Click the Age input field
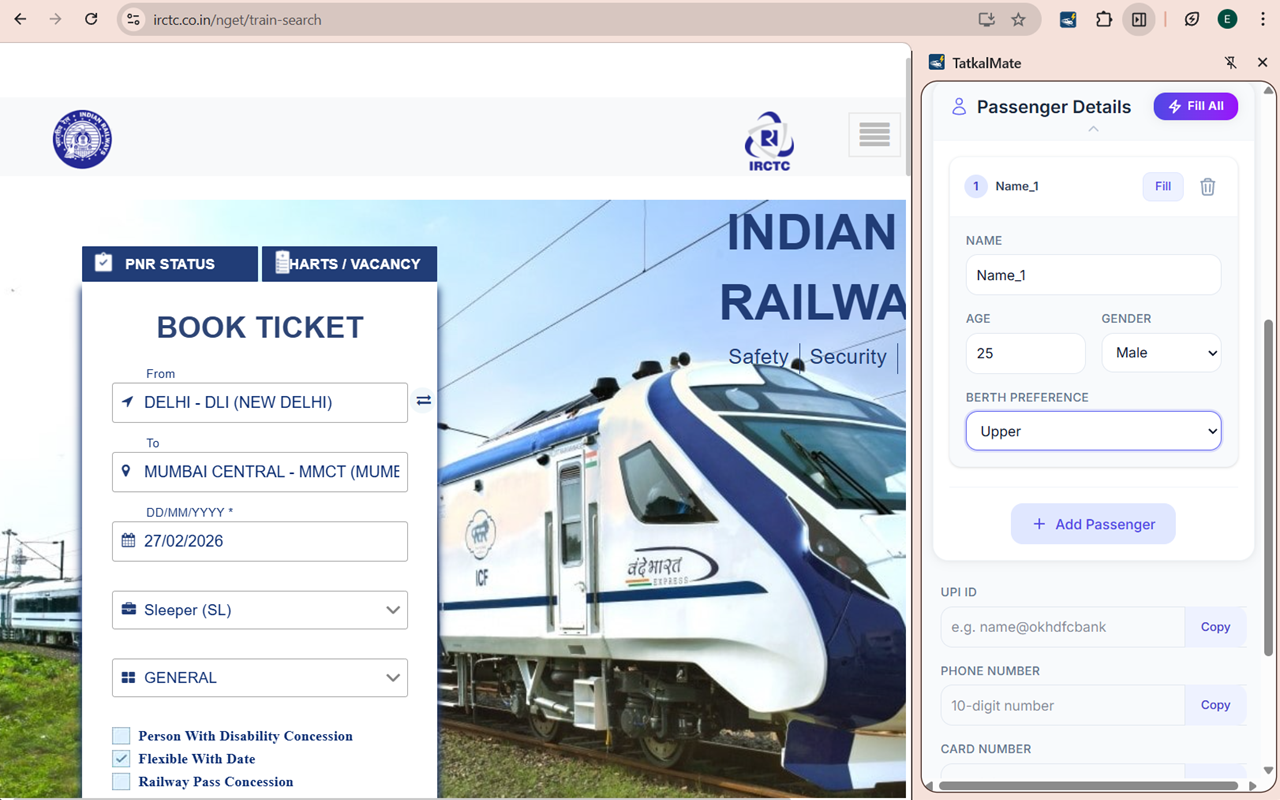Screen dimensions: 1280x800 1025,353
